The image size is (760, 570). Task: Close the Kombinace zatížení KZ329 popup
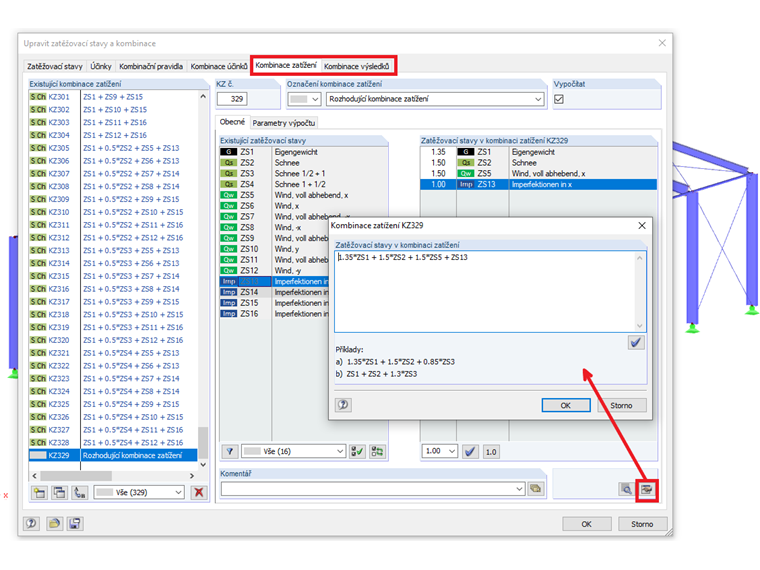(x=642, y=225)
